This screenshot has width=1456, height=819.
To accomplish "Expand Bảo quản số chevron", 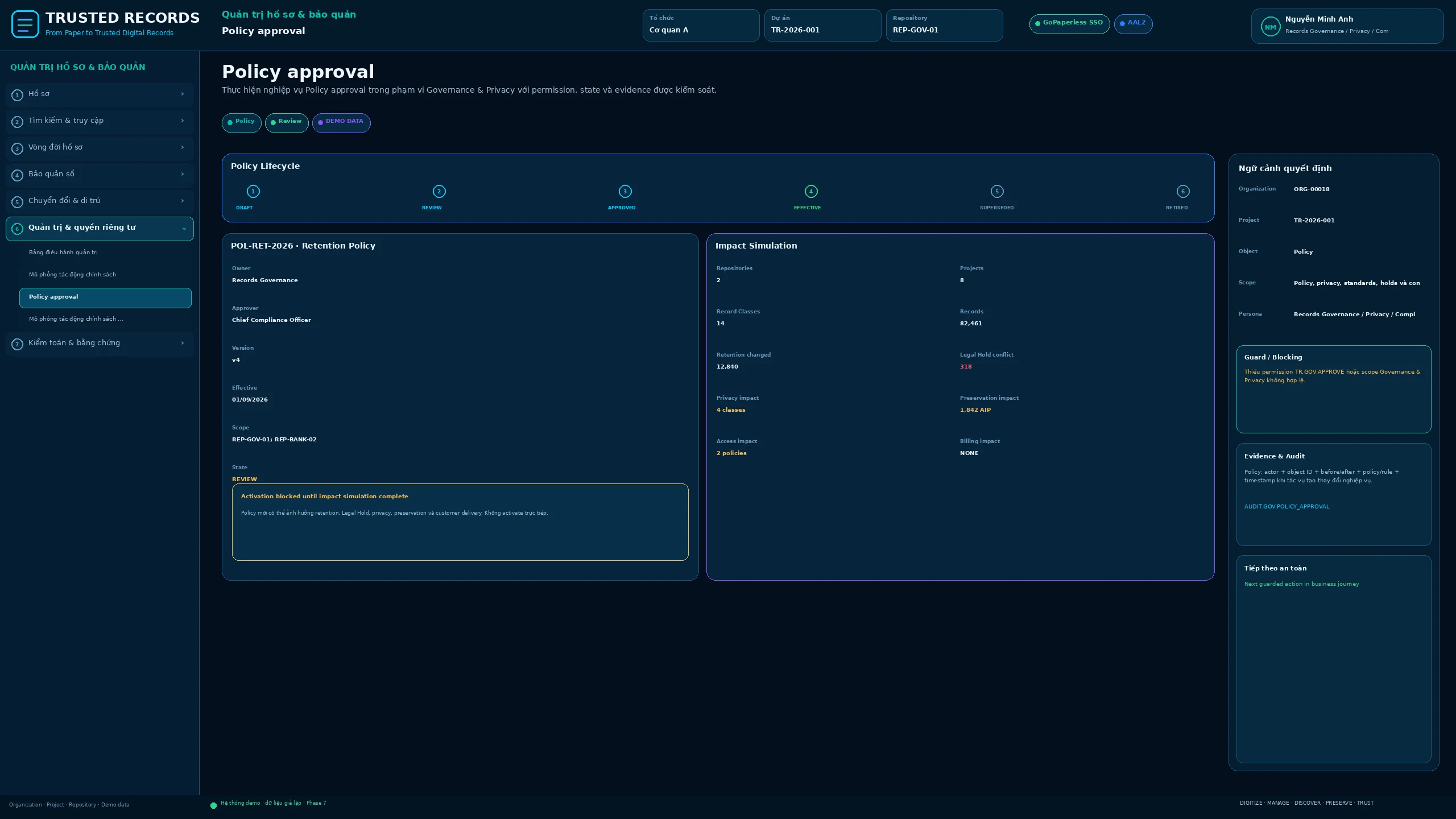I will tap(183, 174).
